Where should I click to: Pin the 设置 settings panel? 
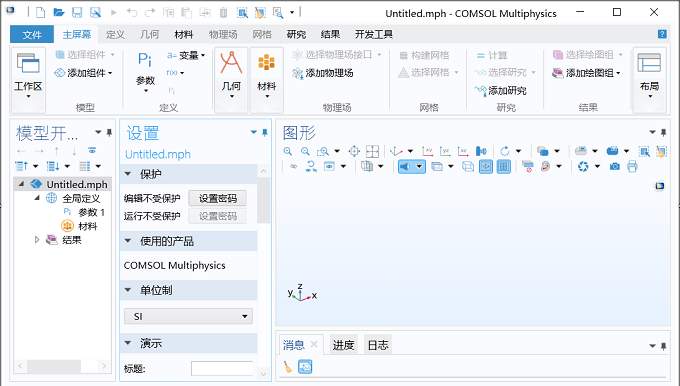coord(265,132)
